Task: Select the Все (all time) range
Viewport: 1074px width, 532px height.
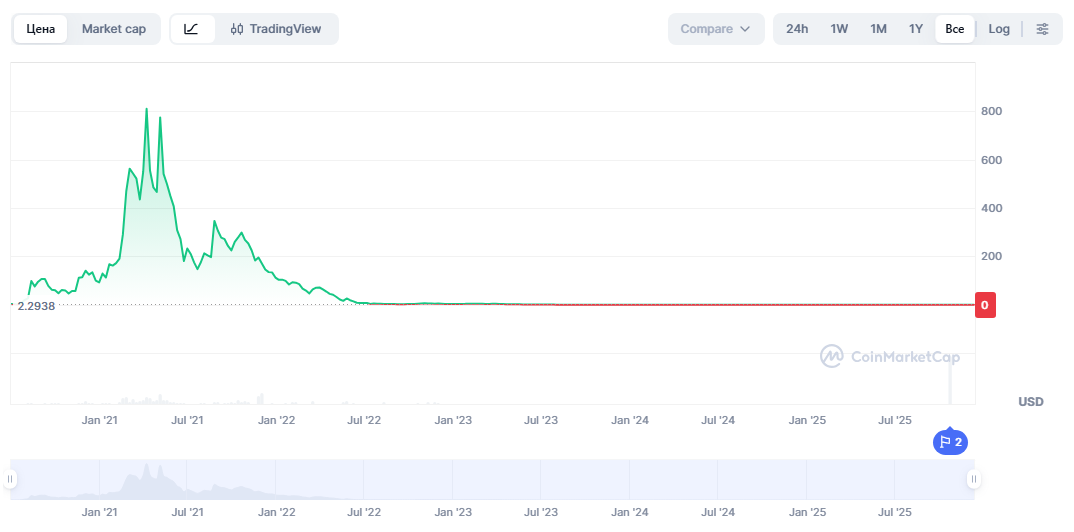Action: (955, 29)
